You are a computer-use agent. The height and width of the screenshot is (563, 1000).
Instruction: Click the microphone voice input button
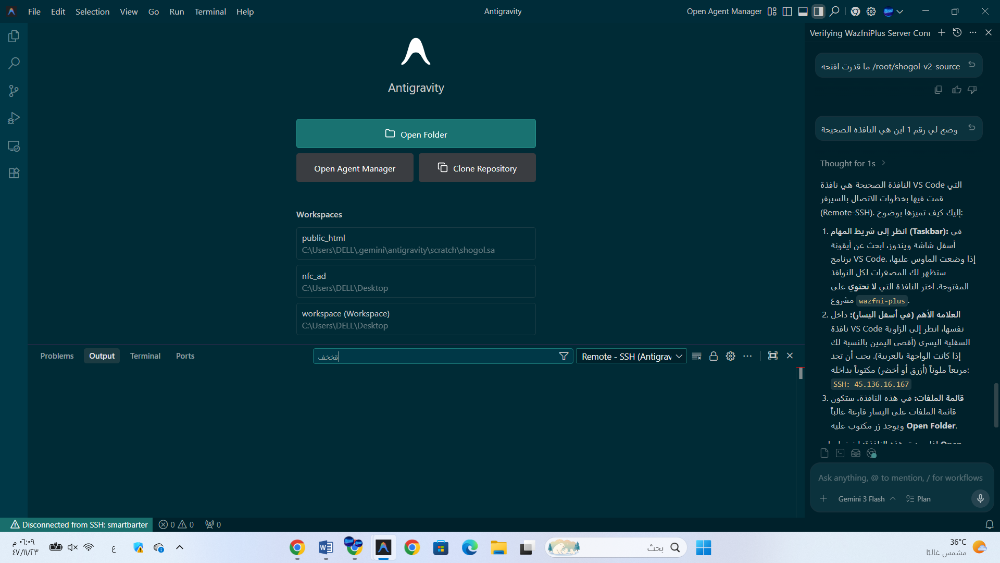980,499
